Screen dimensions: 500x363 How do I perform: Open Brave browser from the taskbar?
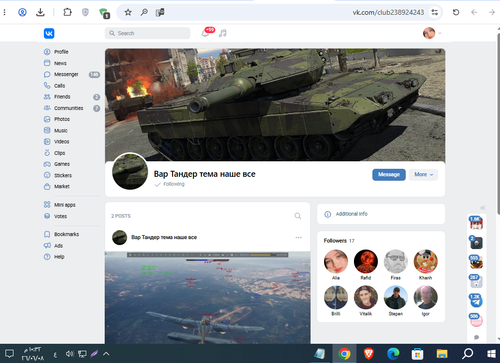point(368,354)
